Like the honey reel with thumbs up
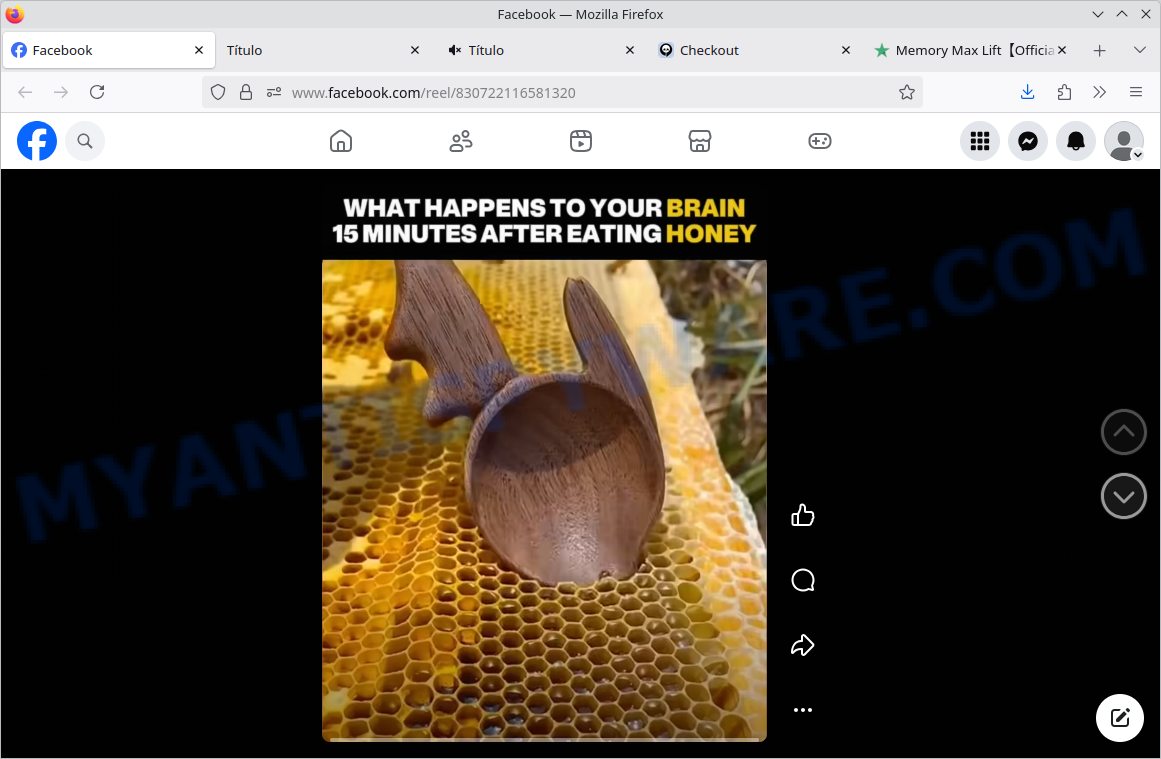Screen dimensions: 1161x759 click(802, 516)
